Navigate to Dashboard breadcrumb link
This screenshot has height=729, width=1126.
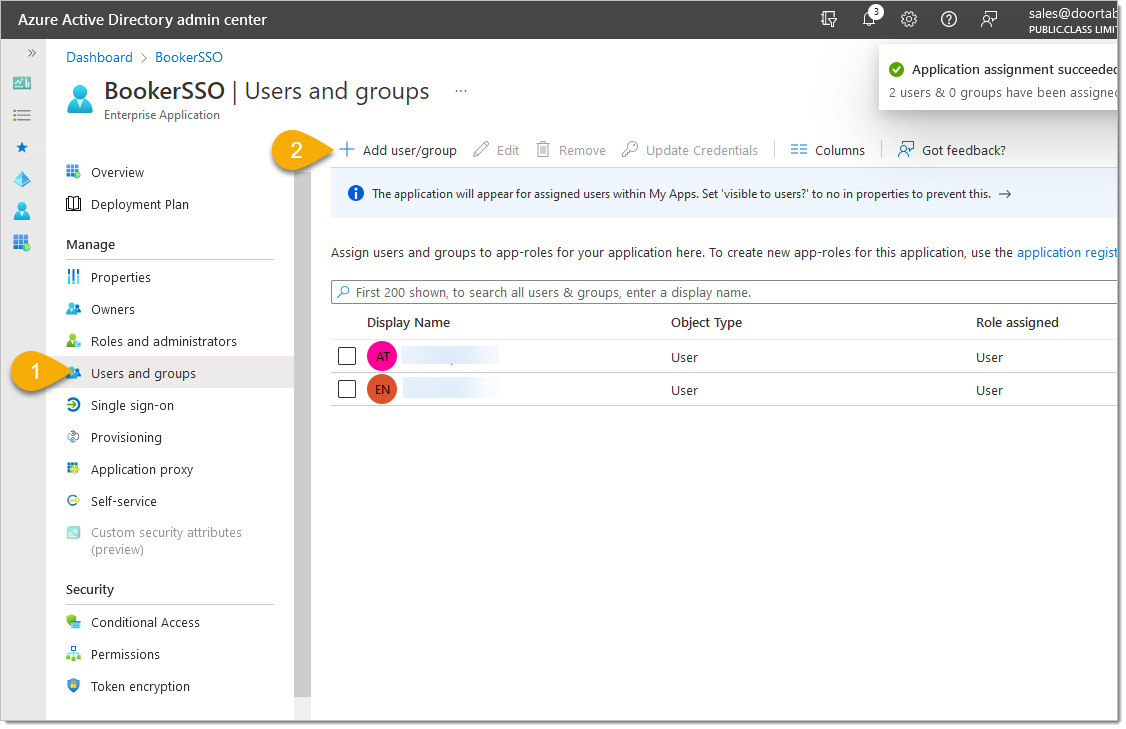pyautogui.click(x=99, y=57)
